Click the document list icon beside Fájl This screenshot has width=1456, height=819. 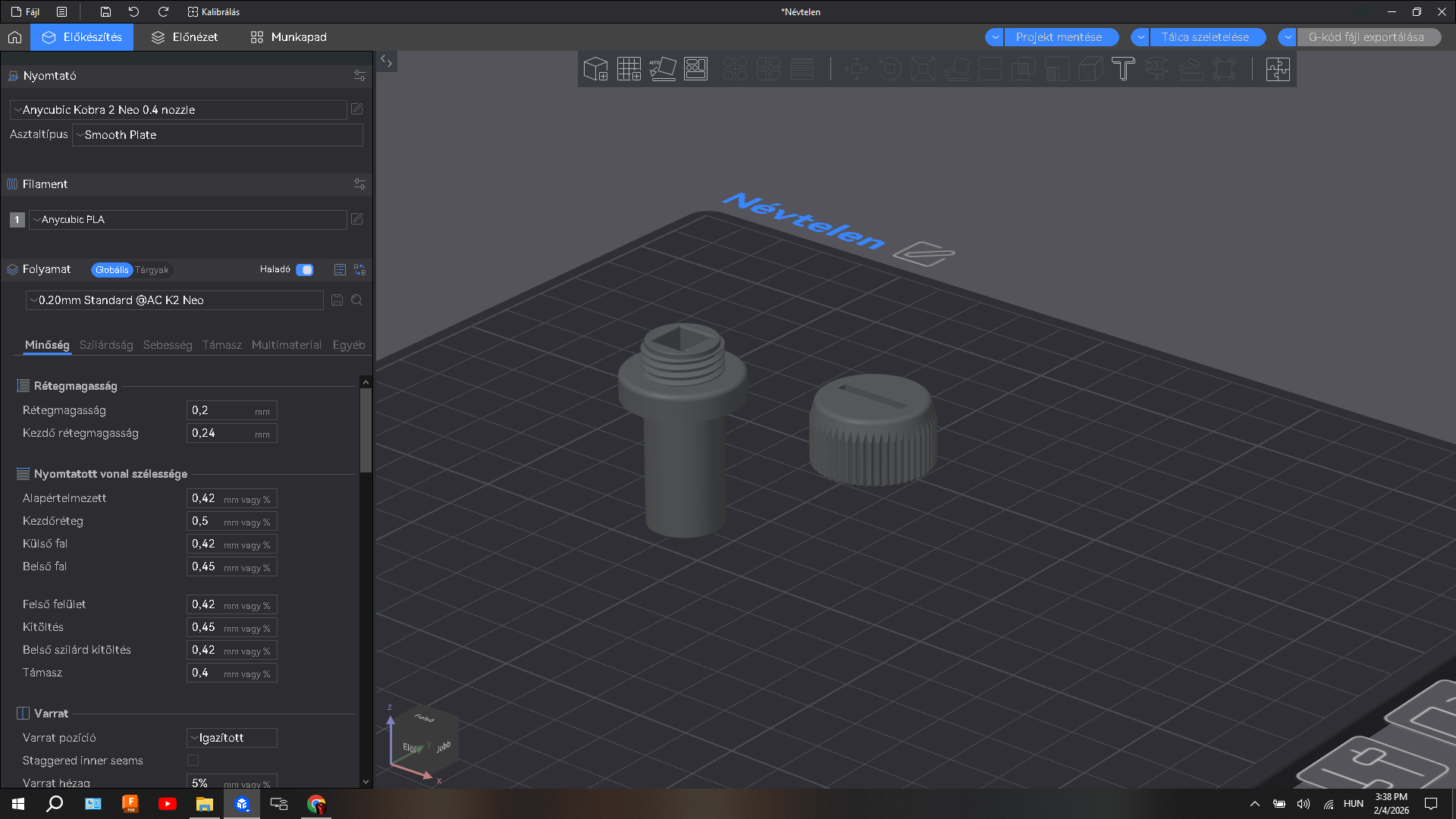(x=62, y=11)
